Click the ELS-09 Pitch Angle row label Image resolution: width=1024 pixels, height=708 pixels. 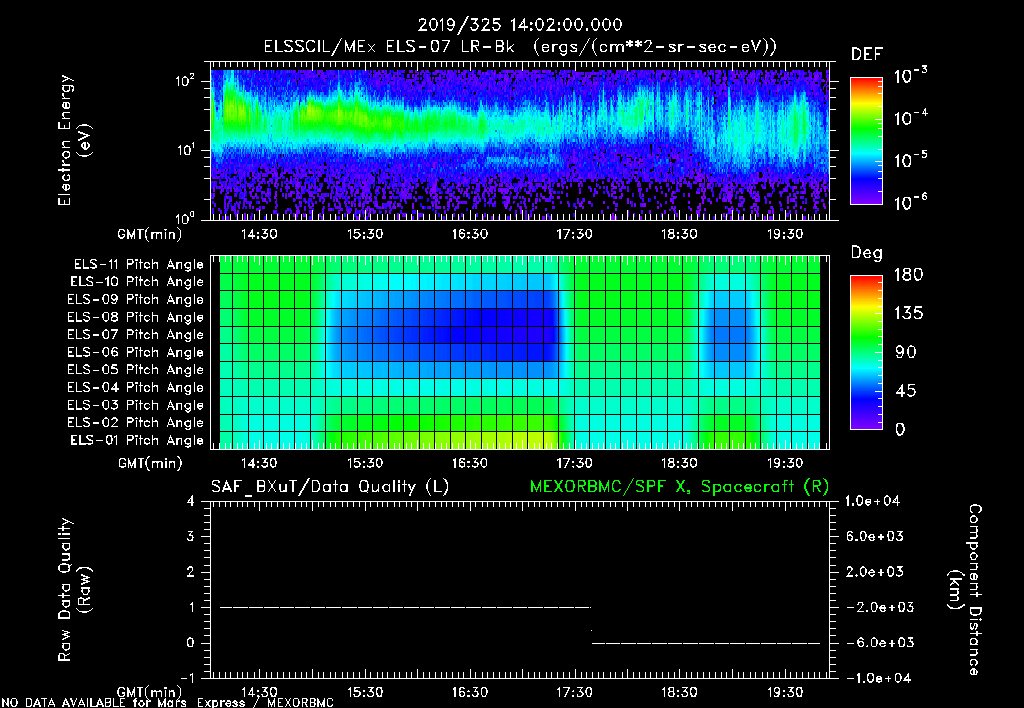coord(135,299)
